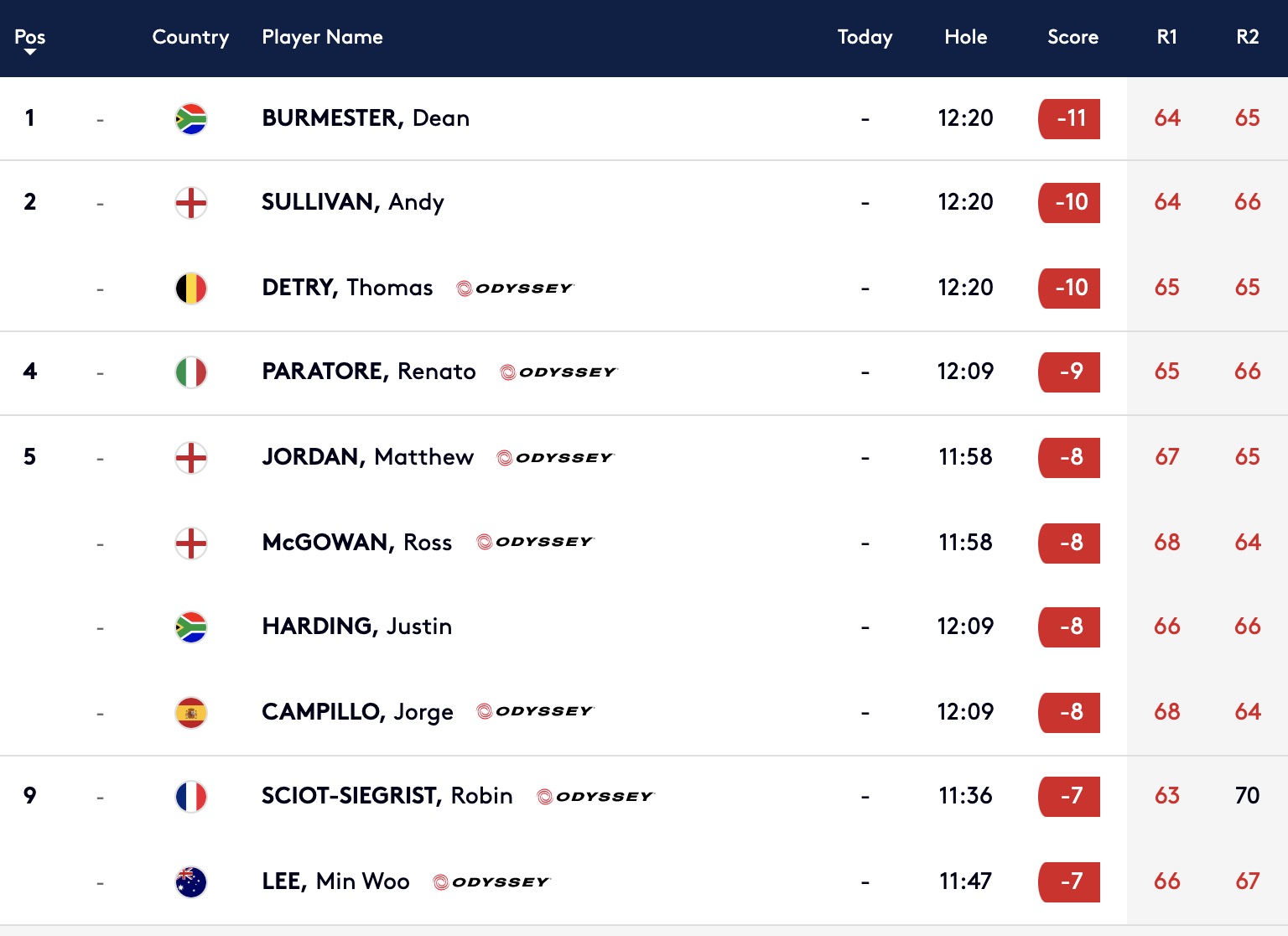
Task: Click South Africa flag beside Burmester
Action: point(191,119)
